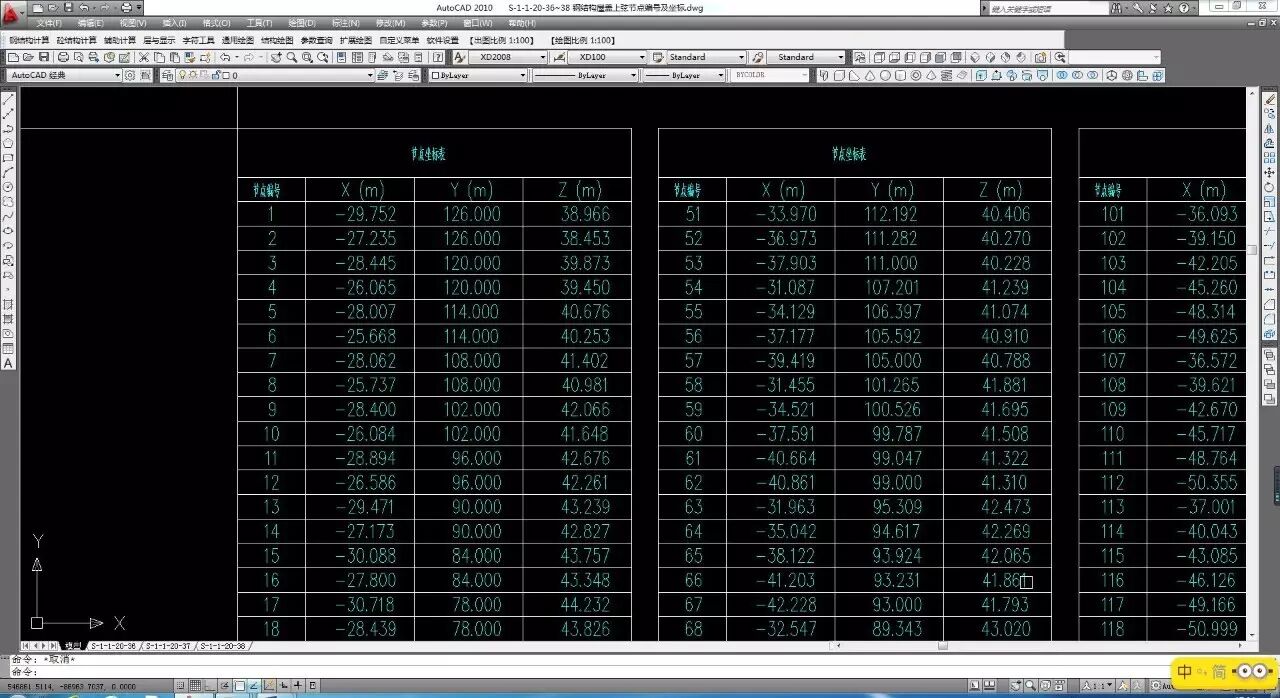Image resolution: width=1280 pixels, height=698 pixels.
Task: Toggle Object Snap Tracking in the status bar
Action: pyautogui.click(x=254, y=686)
